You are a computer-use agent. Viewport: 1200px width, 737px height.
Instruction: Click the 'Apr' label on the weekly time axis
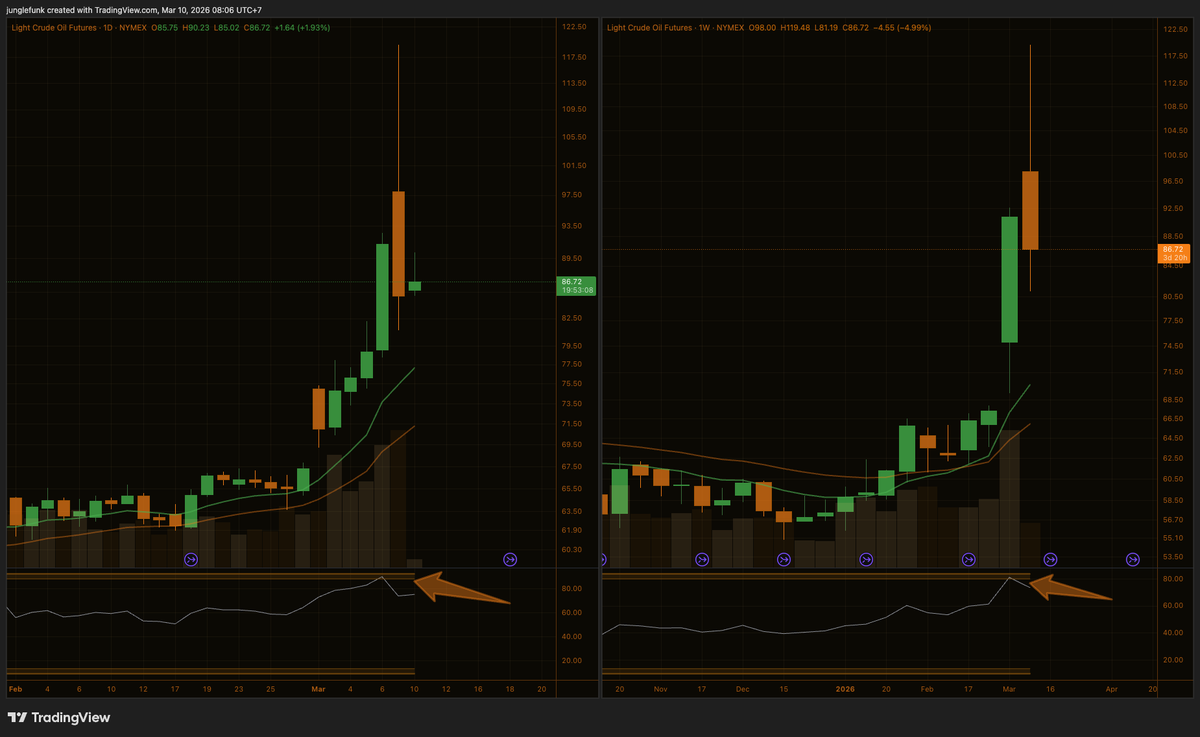[x=1112, y=689]
